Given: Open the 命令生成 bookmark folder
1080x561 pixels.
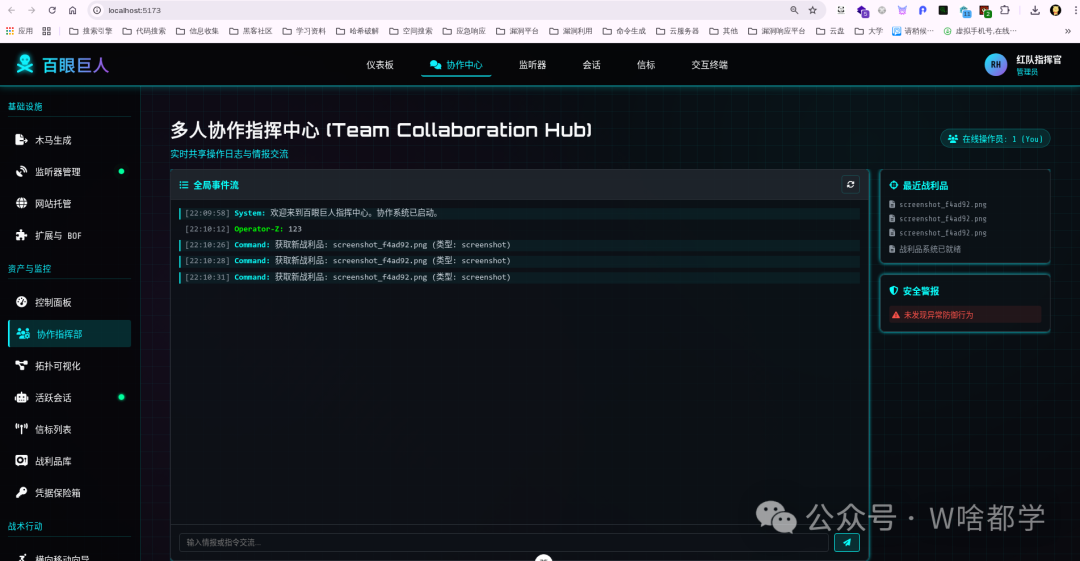Looking at the screenshot, I should coord(624,31).
